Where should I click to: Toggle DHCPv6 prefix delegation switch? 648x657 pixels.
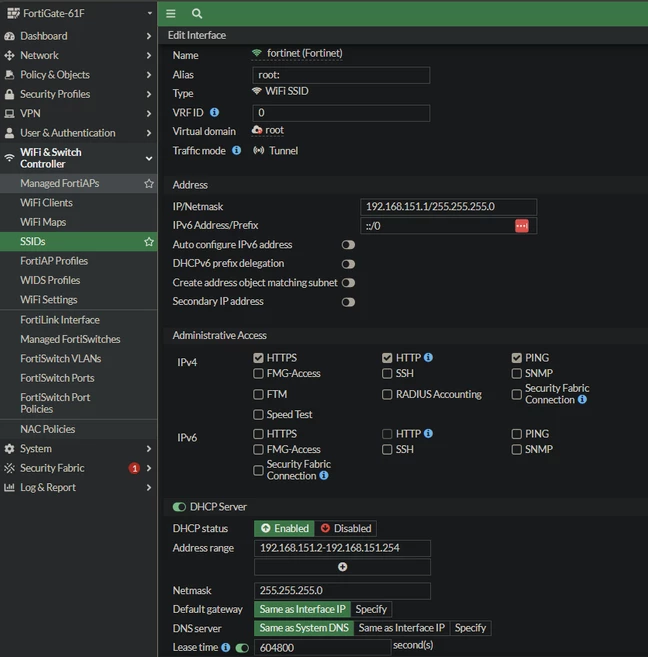click(348, 264)
